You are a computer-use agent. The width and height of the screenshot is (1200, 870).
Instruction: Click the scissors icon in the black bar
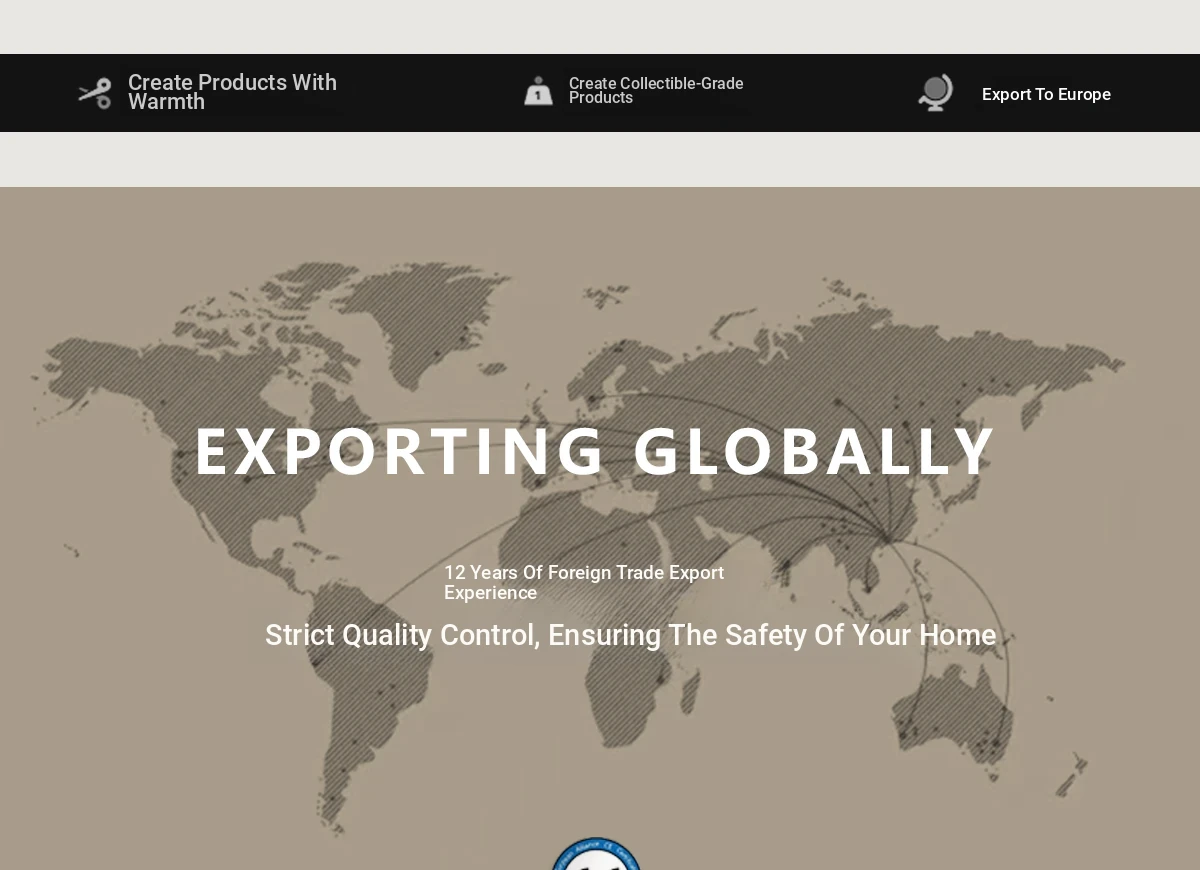(x=95, y=93)
